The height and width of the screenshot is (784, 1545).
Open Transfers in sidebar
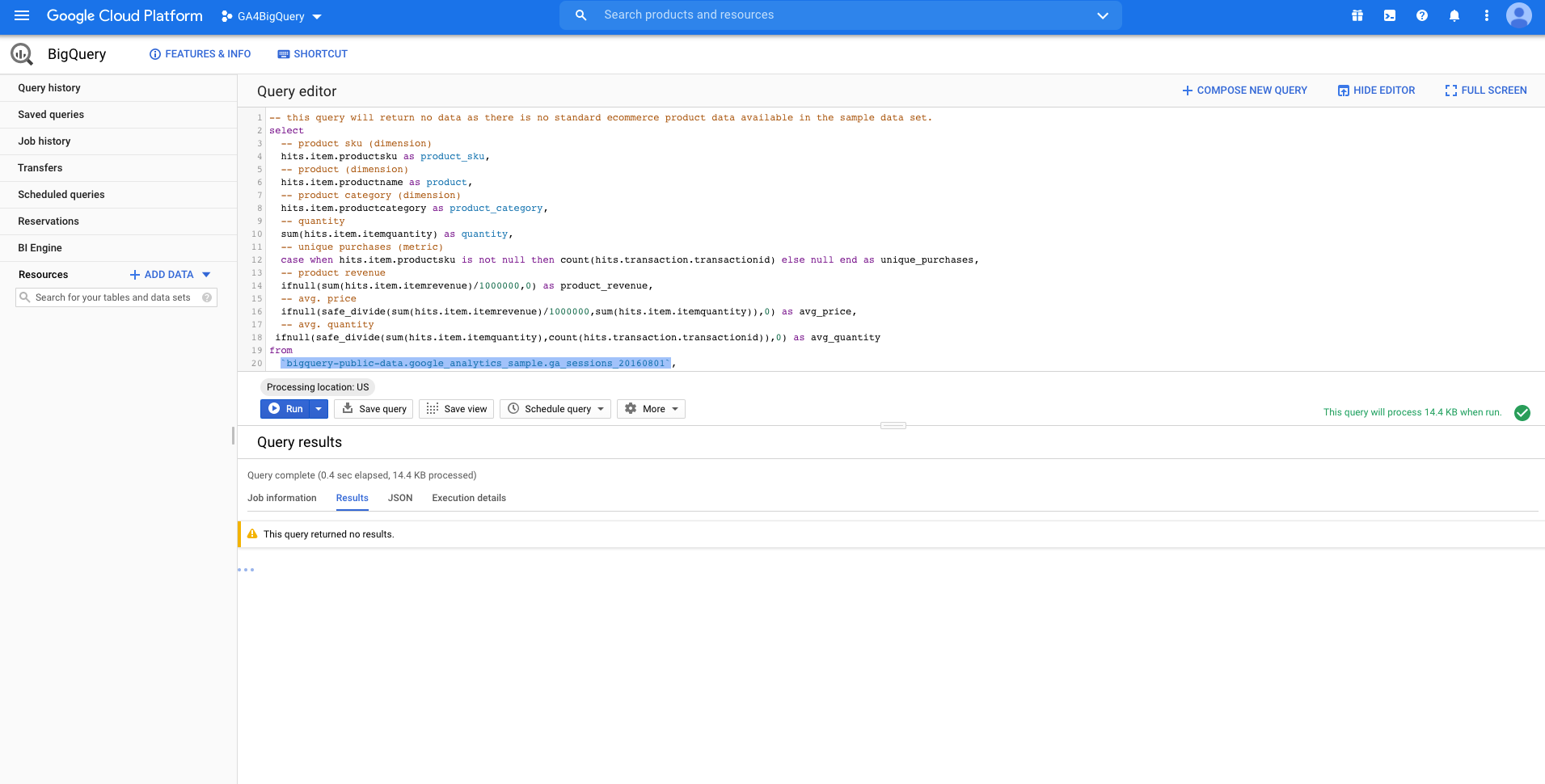[x=118, y=168]
